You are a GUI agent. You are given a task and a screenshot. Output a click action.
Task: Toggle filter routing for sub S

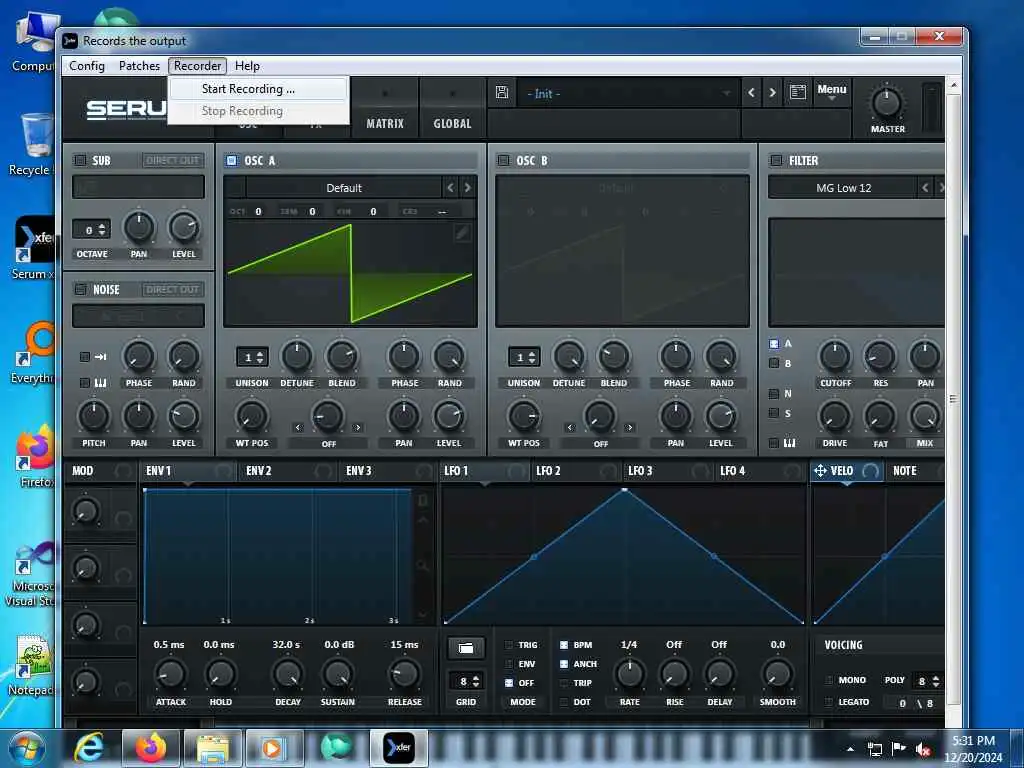click(774, 413)
